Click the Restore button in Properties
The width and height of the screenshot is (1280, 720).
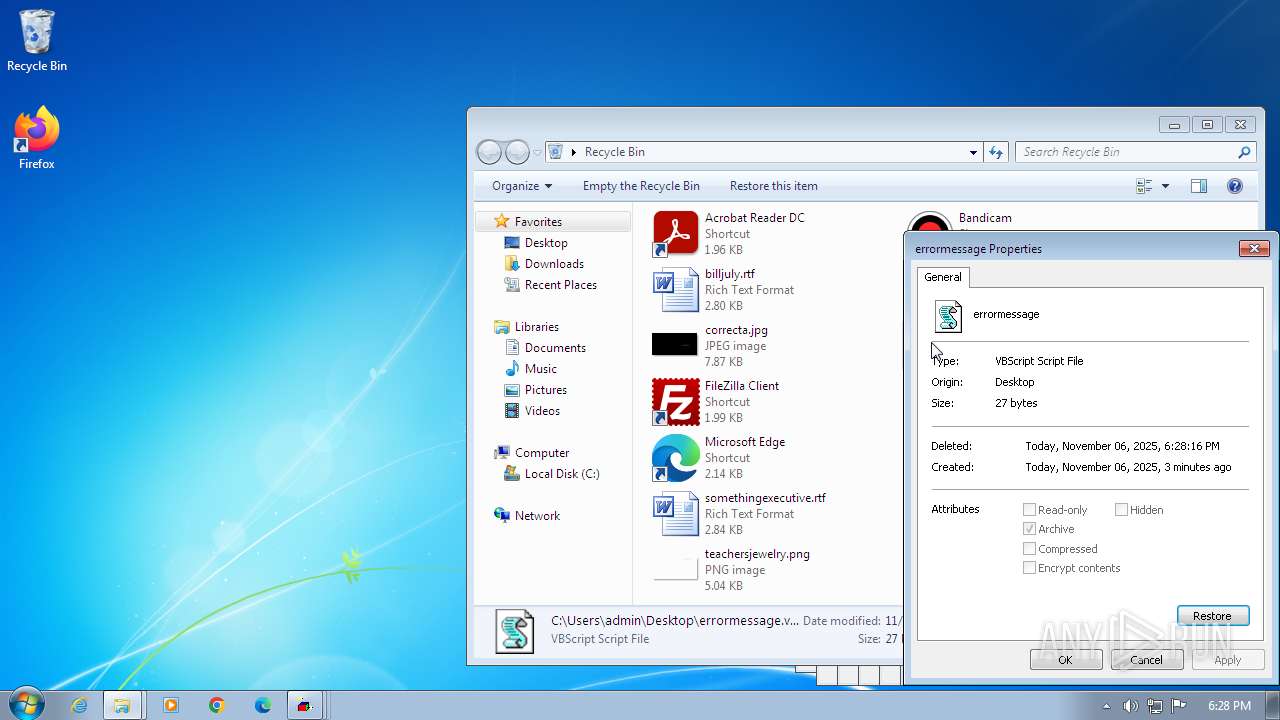tap(1213, 616)
